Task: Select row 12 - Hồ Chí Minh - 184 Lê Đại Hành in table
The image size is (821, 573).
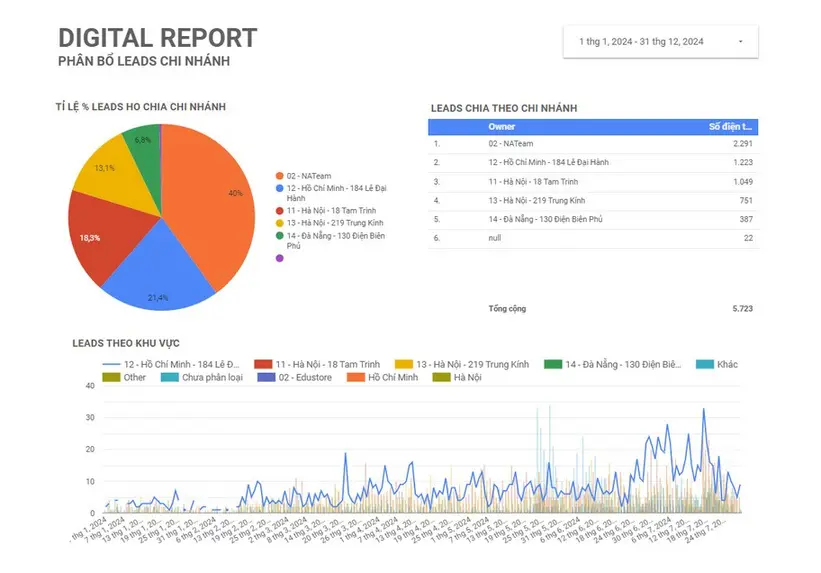Action: pyautogui.click(x=593, y=162)
